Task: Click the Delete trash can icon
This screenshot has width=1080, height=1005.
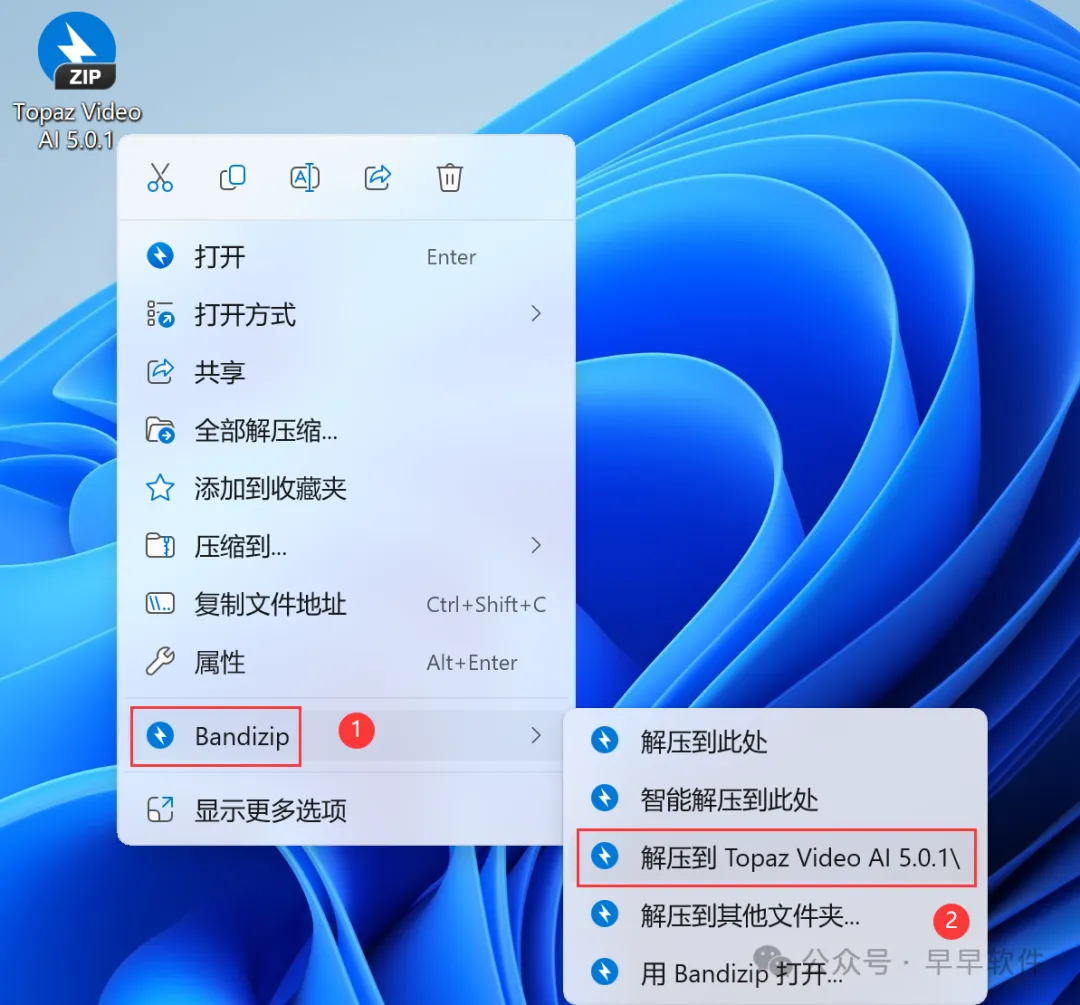Action: point(449,178)
